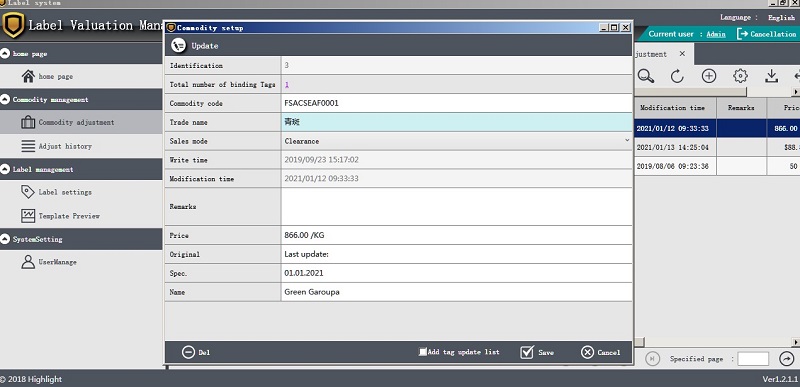The width and height of the screenshot is (800, 387).
Task: Click the add plus-circle toolbar icon
Action: (709, 76)
